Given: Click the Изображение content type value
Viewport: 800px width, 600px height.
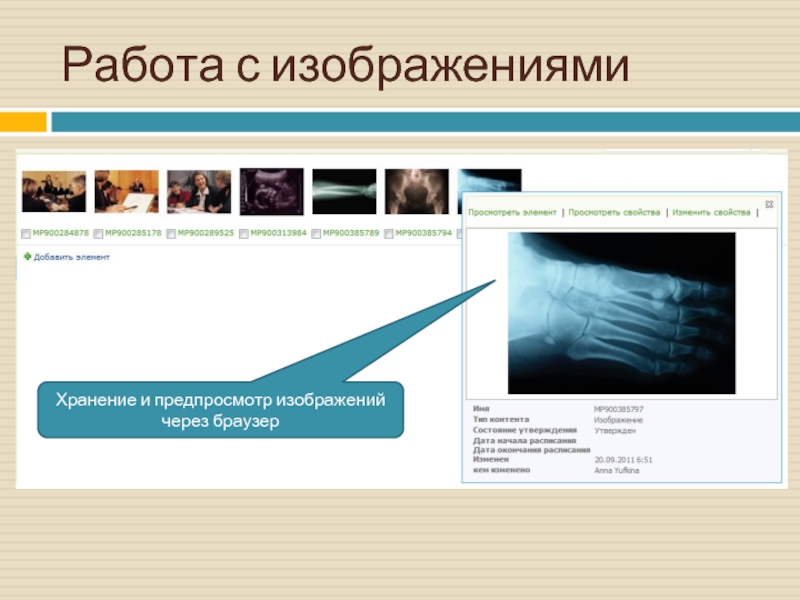Looking at the screenshot, I should (618, 420).
